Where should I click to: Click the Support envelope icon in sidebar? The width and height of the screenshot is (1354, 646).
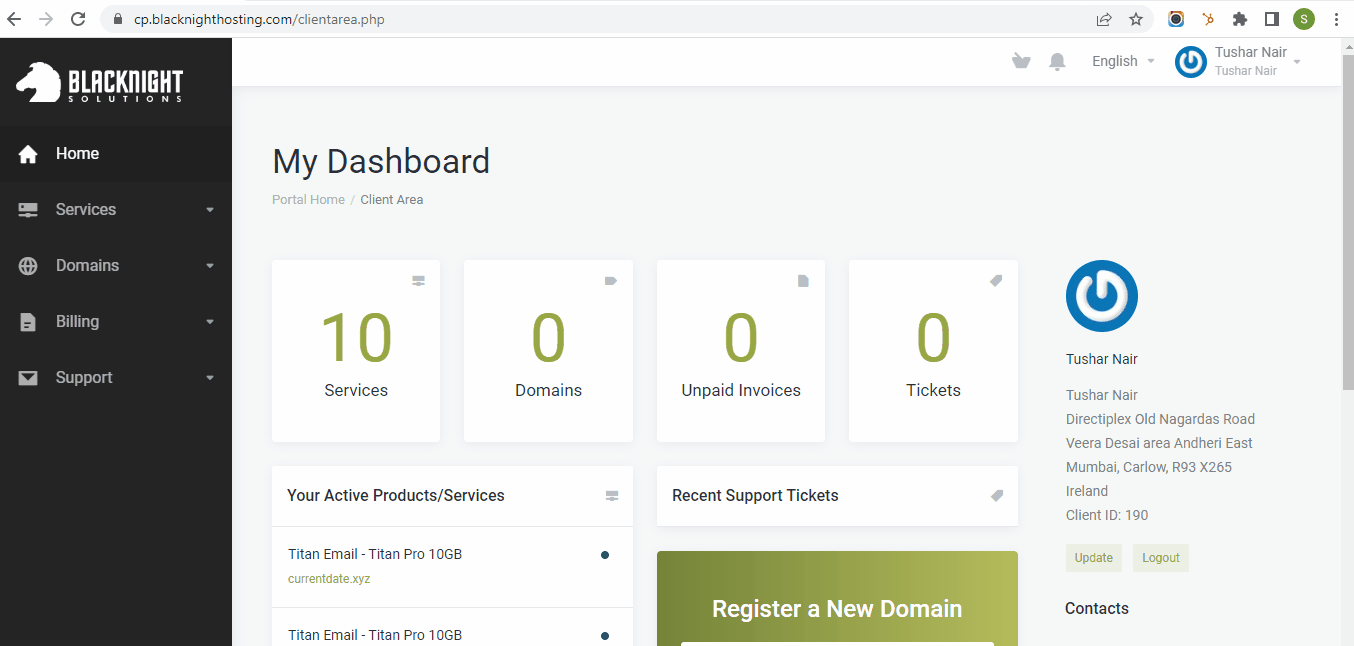(x=28, y=378)
